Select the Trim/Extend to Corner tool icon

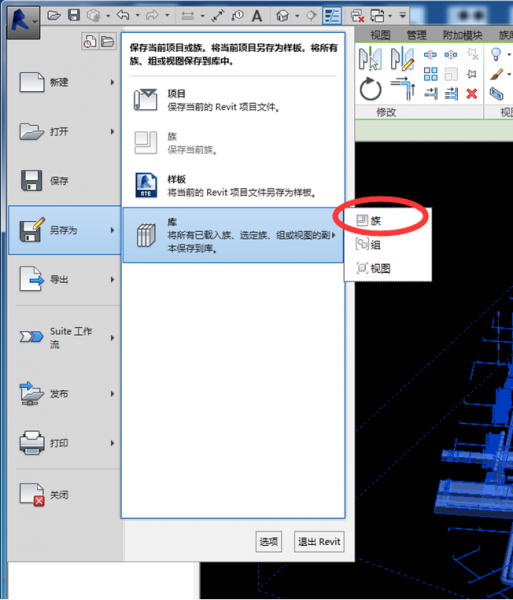404,88
